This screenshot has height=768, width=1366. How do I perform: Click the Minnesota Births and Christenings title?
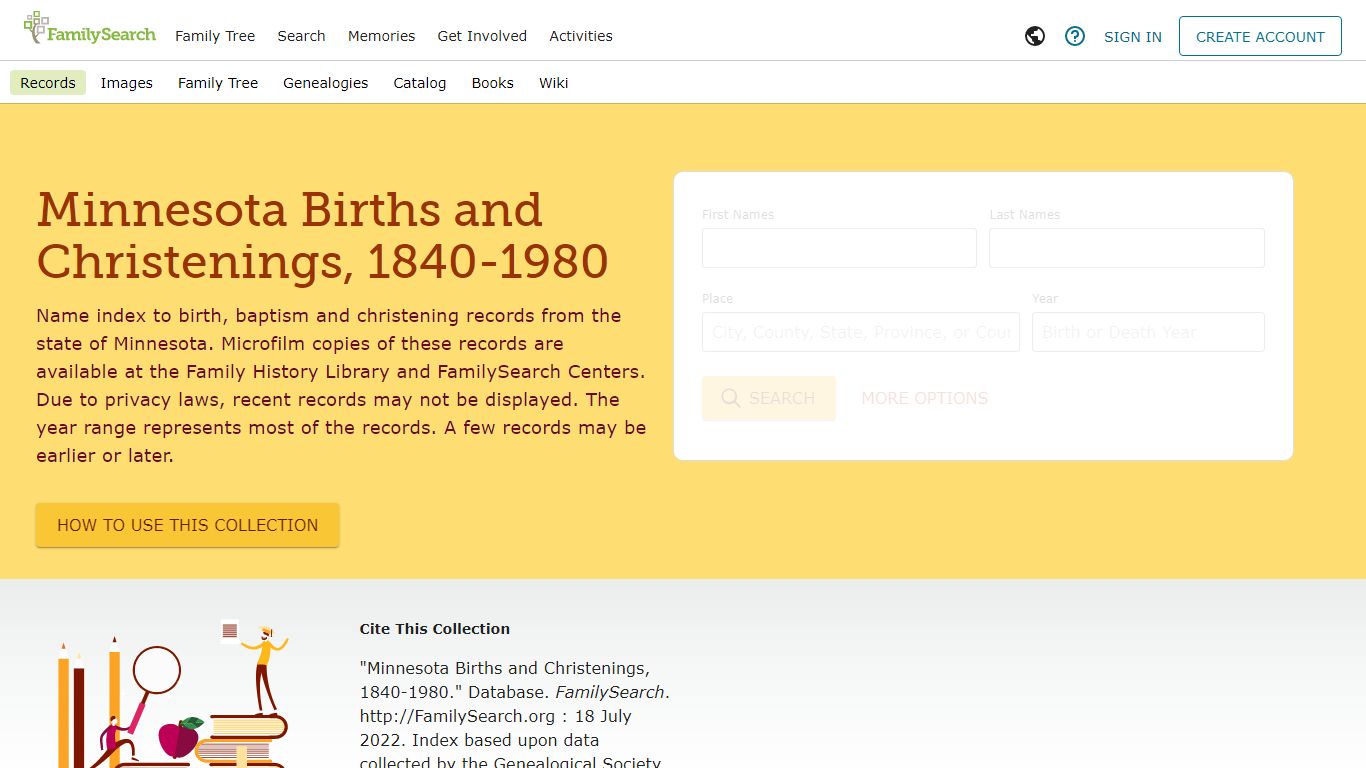(x=322, y=236)
